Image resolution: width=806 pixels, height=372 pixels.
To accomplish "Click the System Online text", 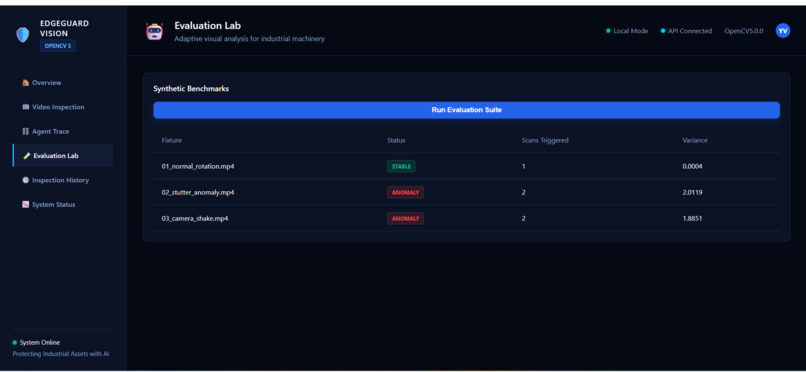I will [x=40, y=343].
